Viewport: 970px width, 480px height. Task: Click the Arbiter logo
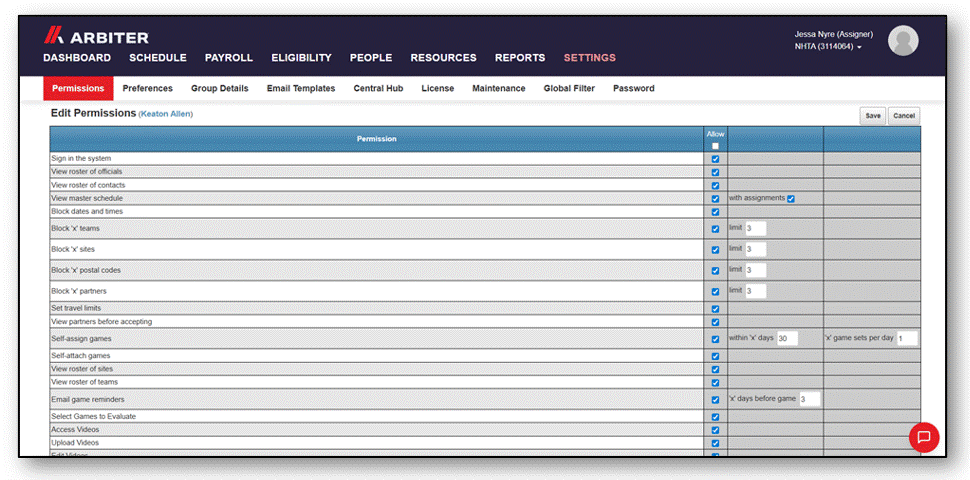(96, 36)
